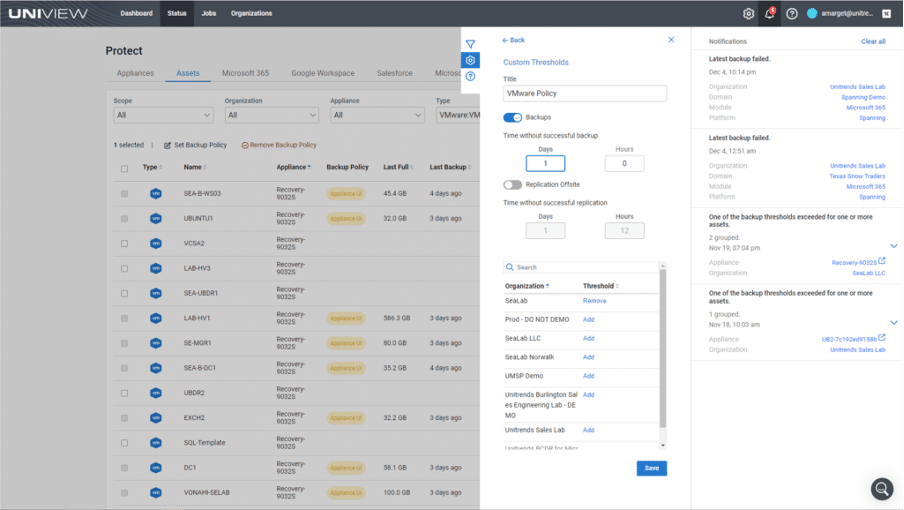Sort assets by Appliance column
904x510 pixels.
293,167
